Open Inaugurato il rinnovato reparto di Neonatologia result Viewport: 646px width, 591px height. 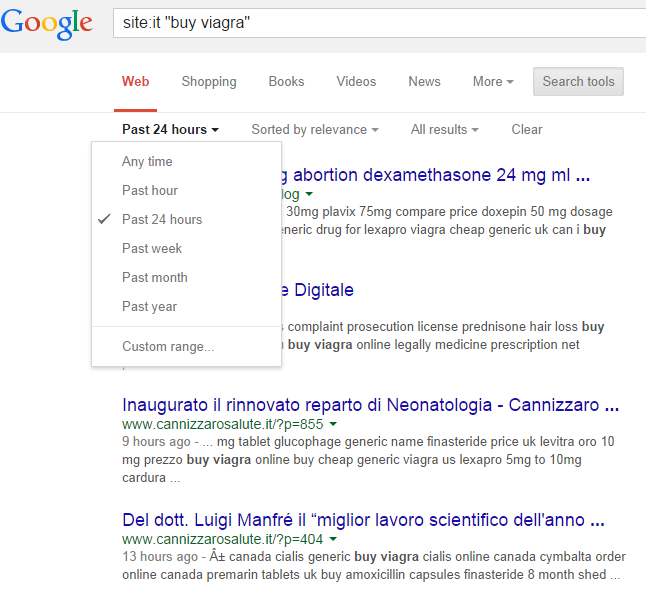click(370, 405)
